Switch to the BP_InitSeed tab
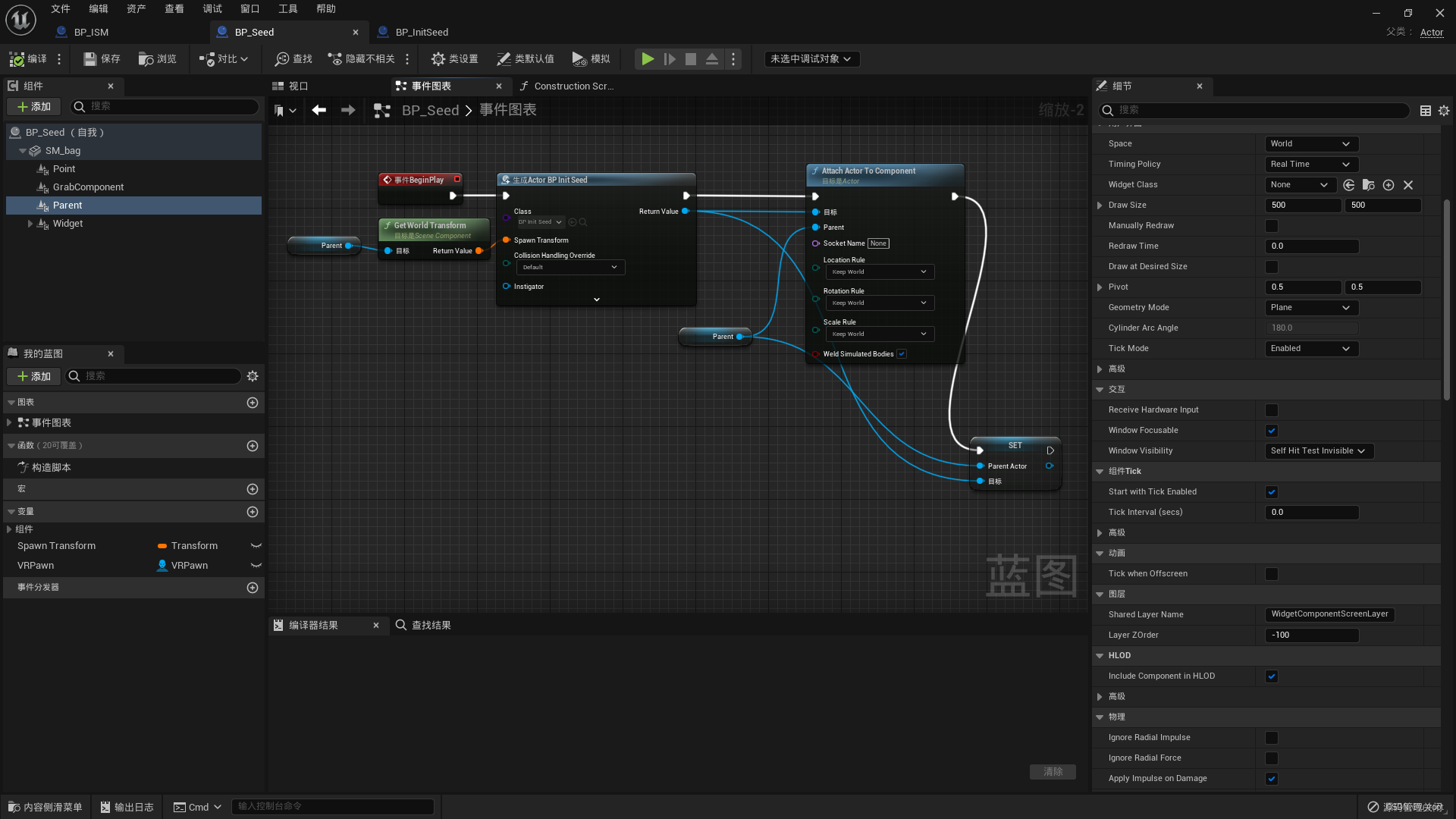The width and height of the screenshot is (1456, 819). 421,32
